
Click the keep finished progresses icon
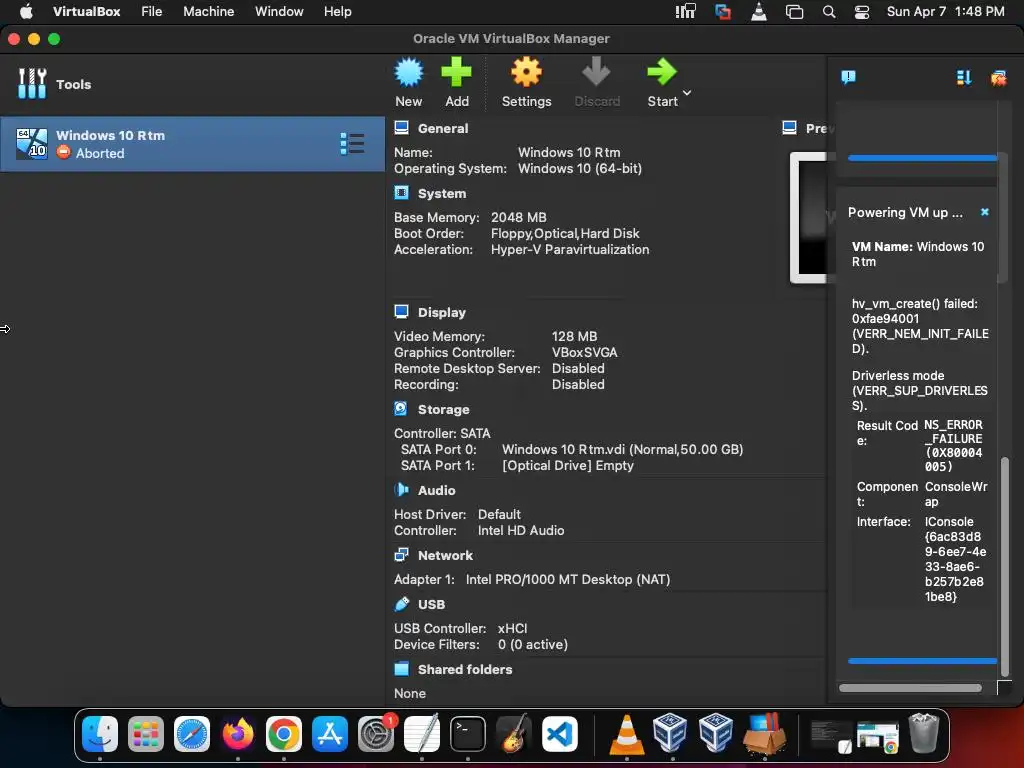tap(964, 78)
